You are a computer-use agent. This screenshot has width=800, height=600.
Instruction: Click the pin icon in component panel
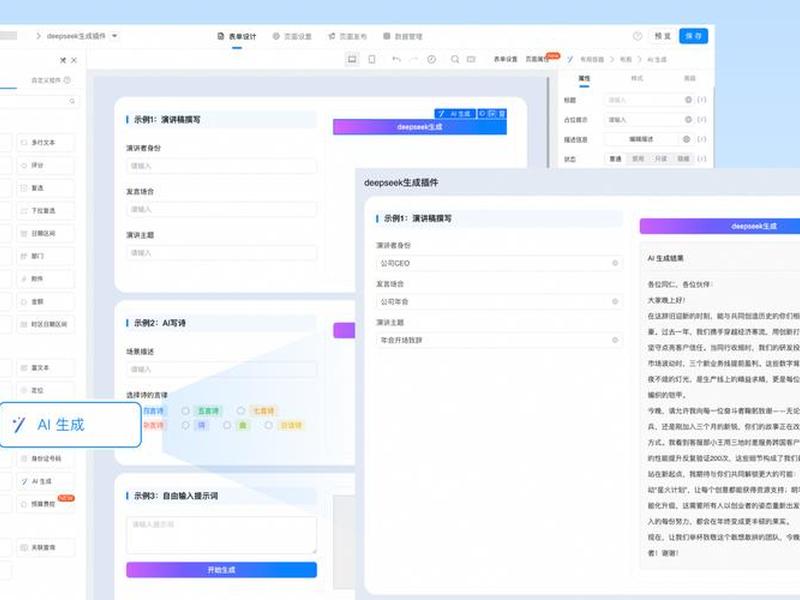(63, 60)
